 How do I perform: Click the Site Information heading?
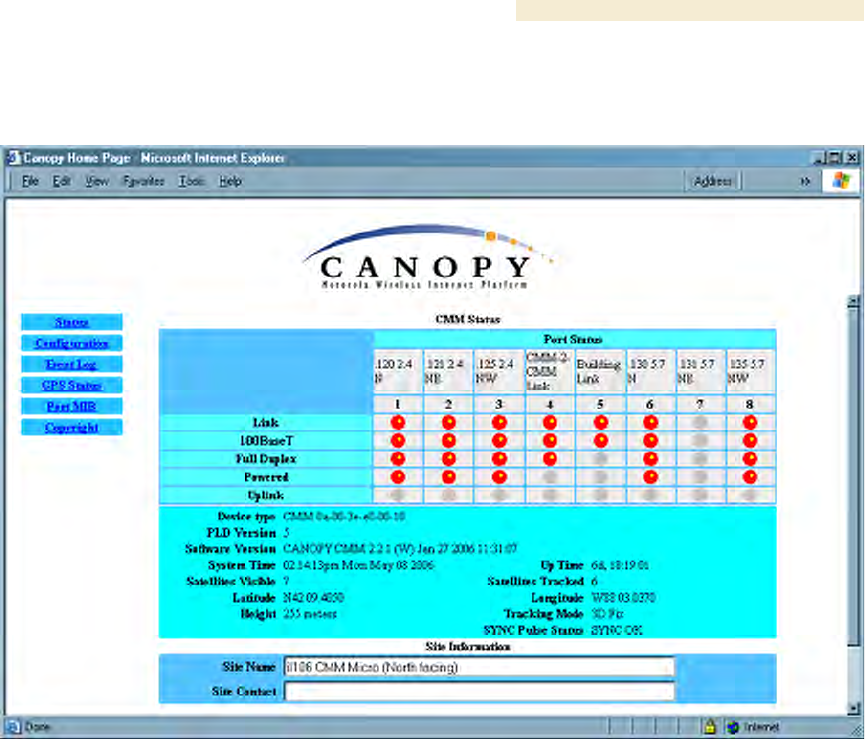(x=467, y=646)
